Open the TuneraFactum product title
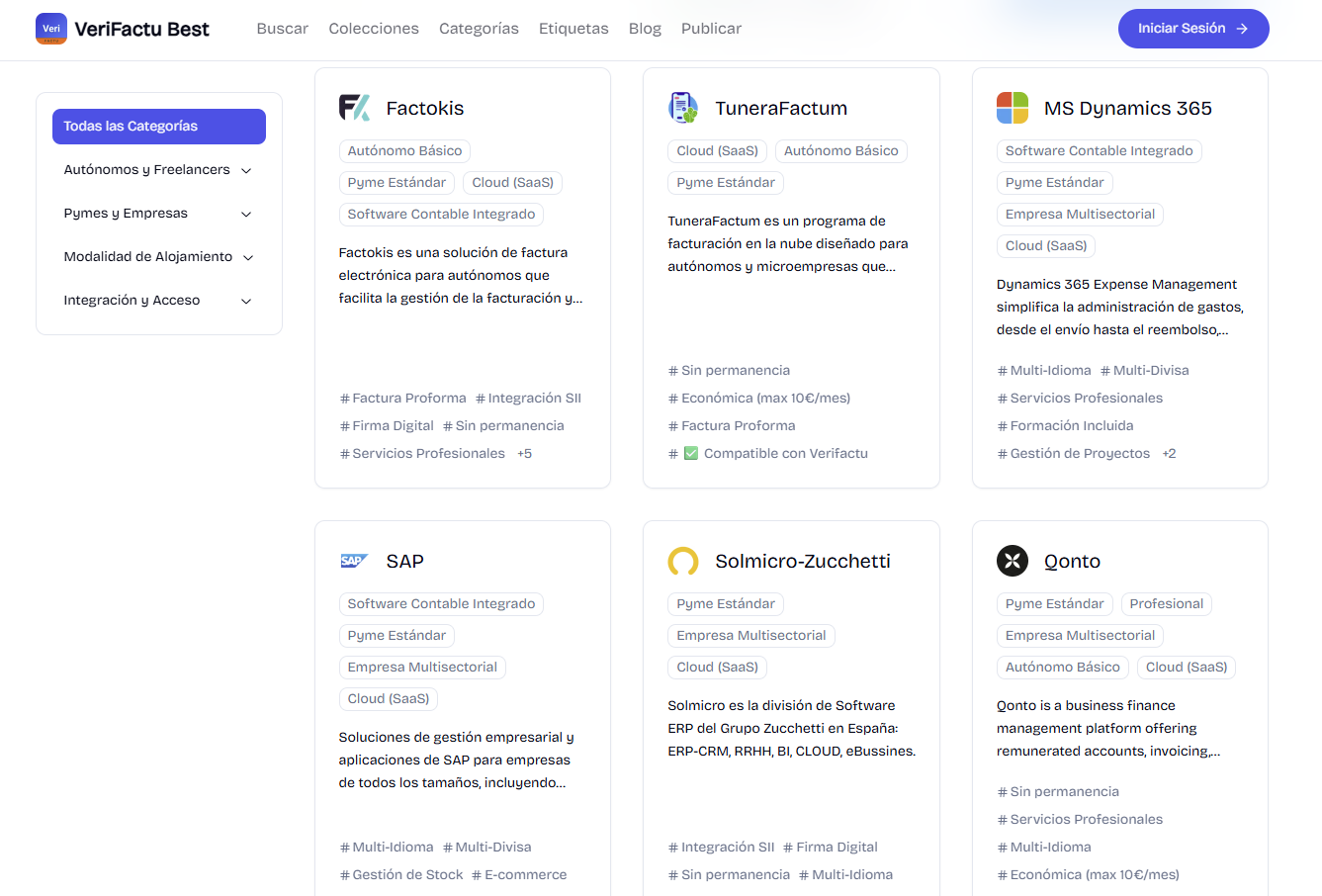Screen dimensions: 1322x896 pos(781,108)
